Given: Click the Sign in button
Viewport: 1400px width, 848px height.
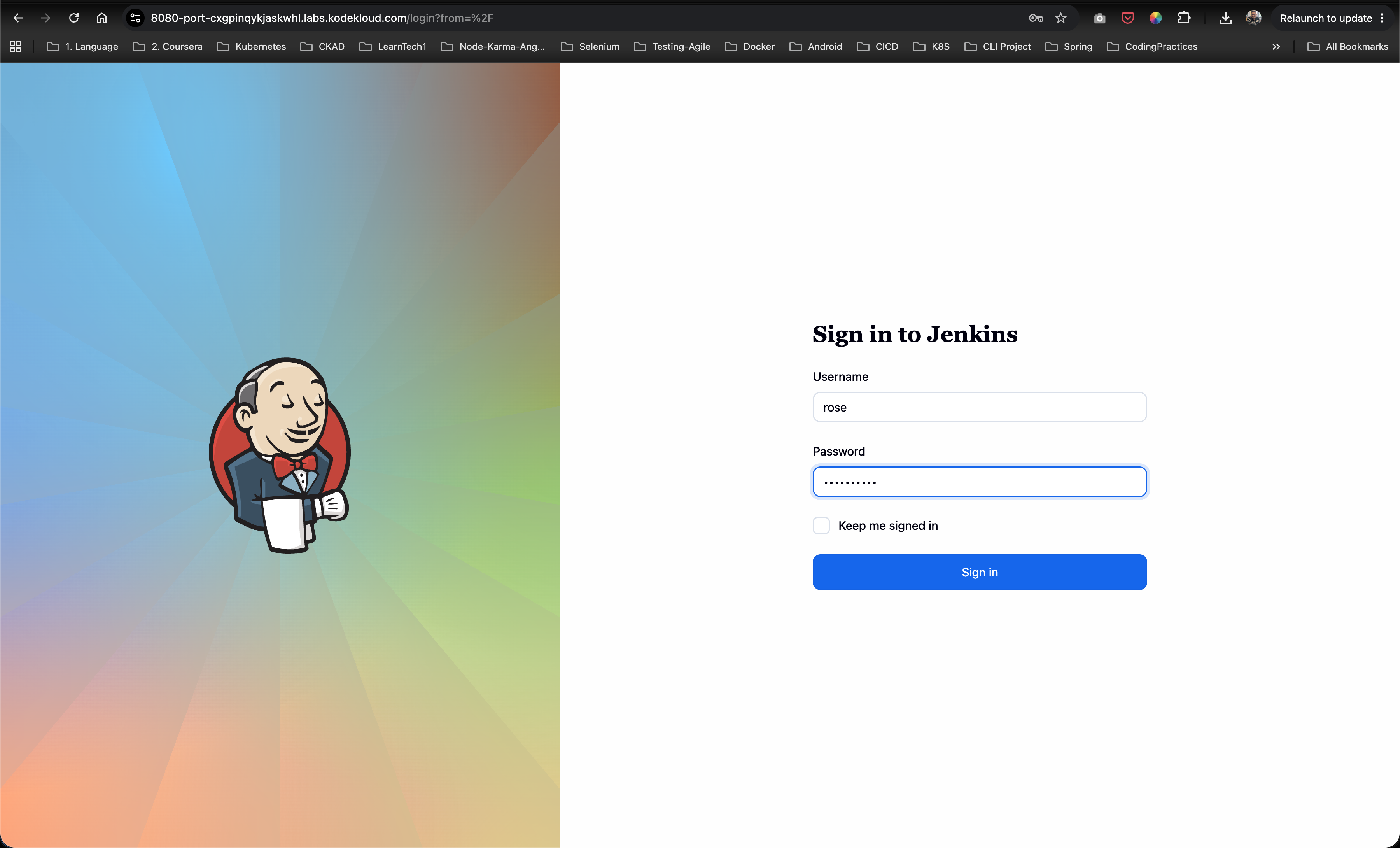Looking at the screenshot, I should click(x=980, y=572).
